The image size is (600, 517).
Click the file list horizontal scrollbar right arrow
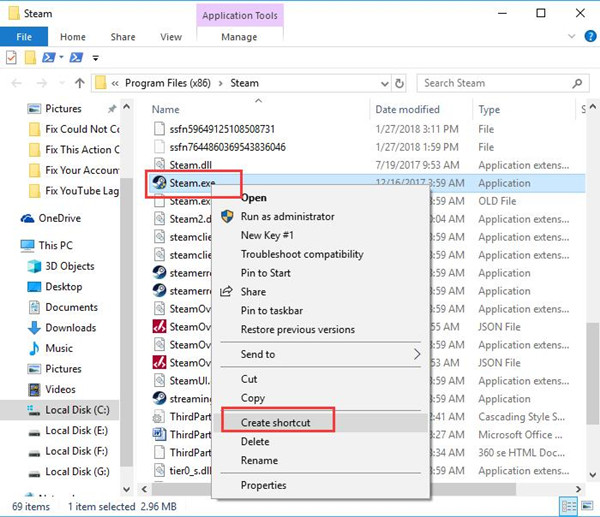579,489
